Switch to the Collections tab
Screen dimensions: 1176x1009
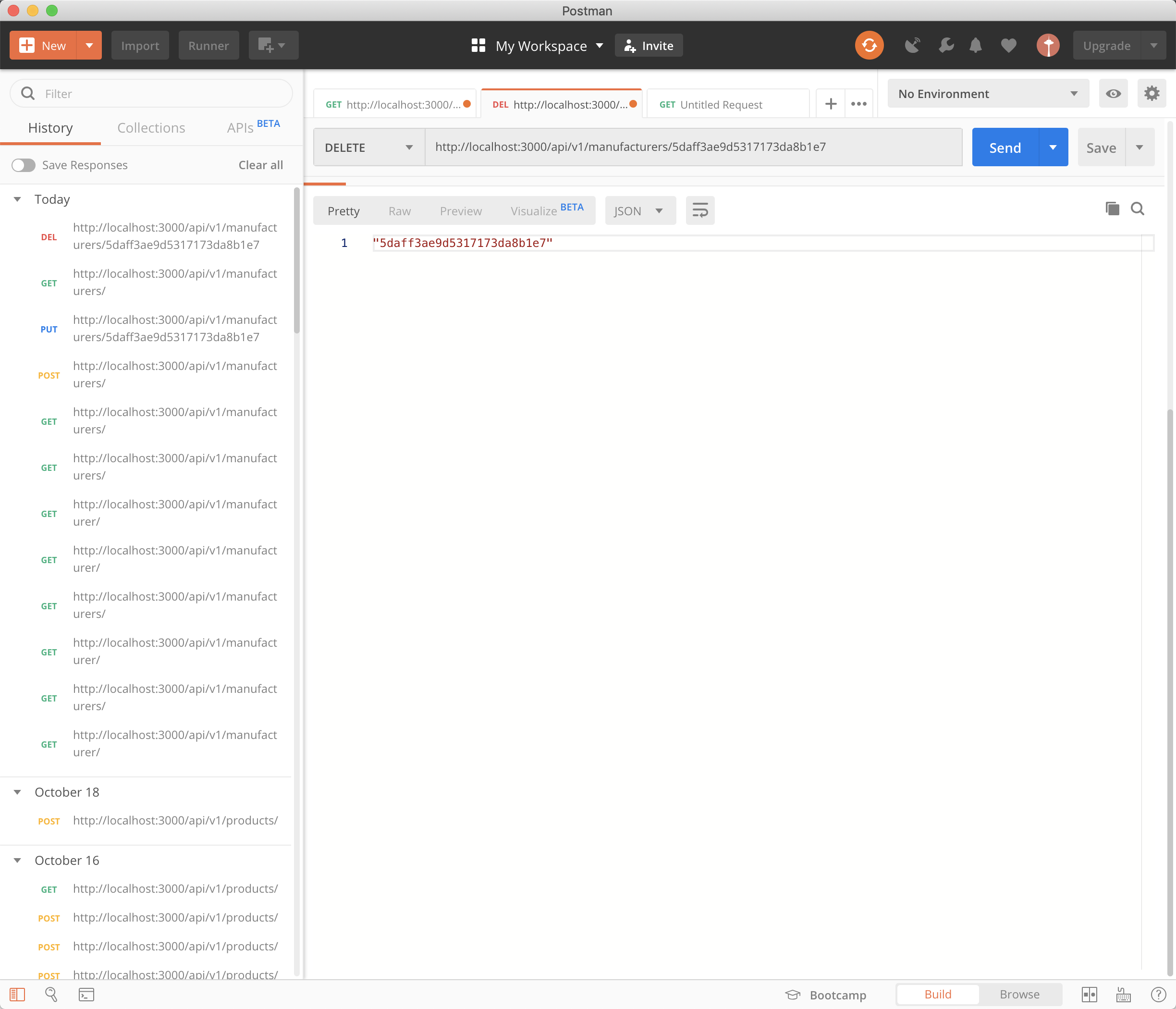coord(151,128)
